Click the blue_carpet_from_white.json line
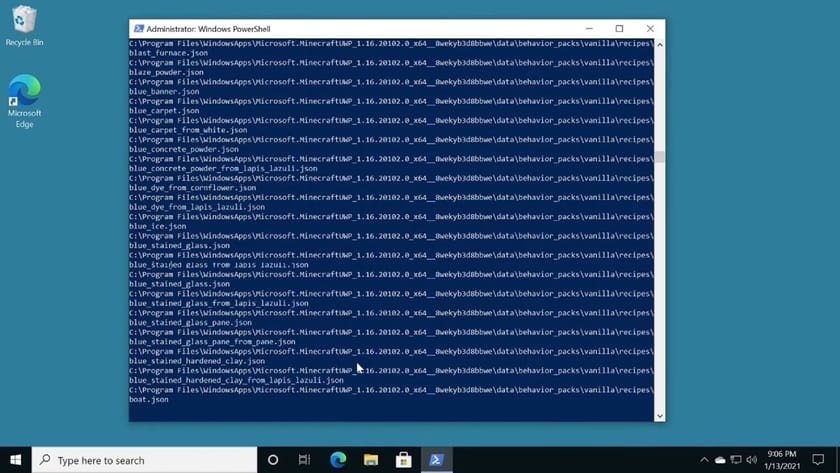The height and width of the screenshot is (473, 840). 188,130
